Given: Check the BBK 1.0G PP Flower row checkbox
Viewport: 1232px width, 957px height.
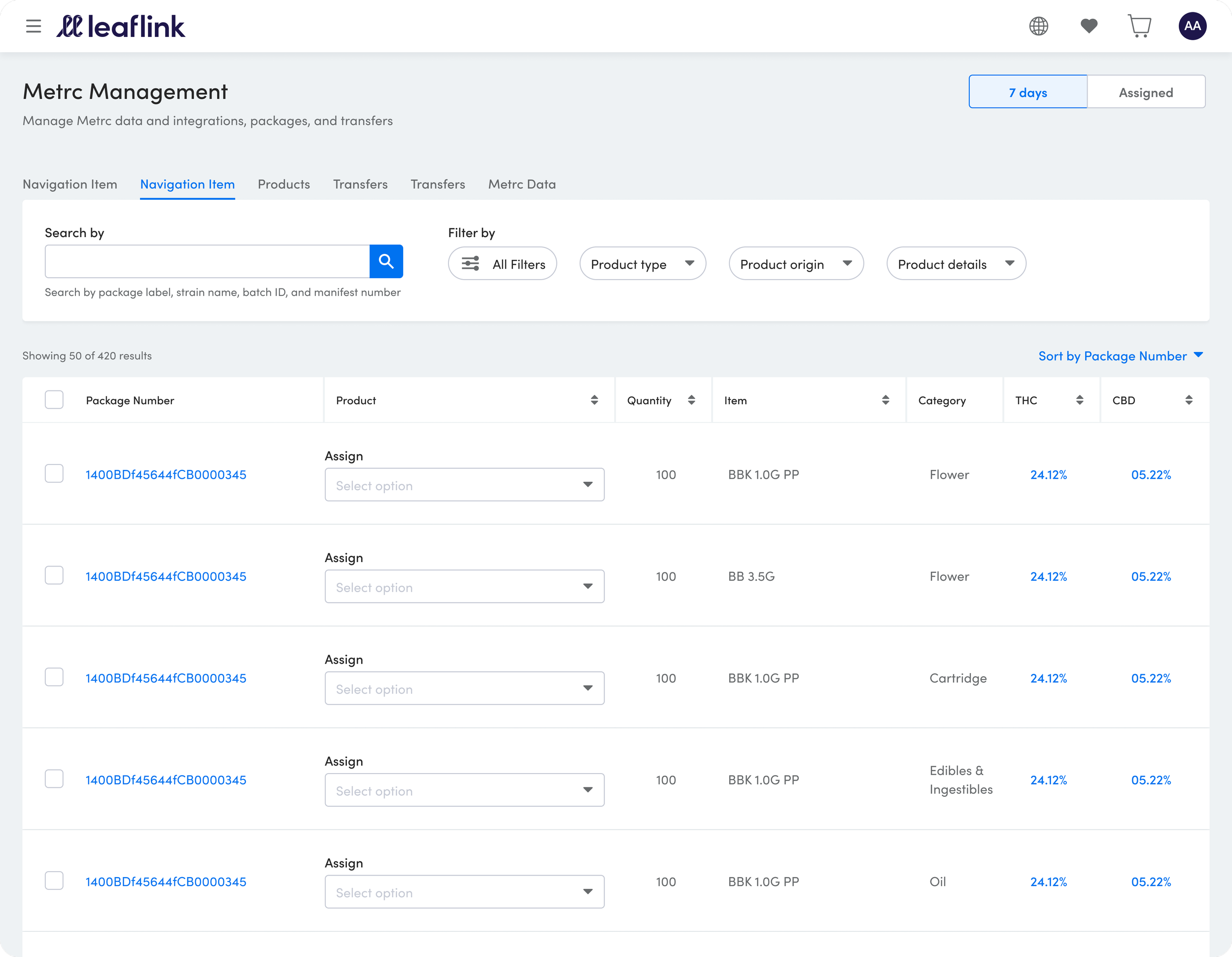Looking at the screenshot, I should [x=54, y=474].
